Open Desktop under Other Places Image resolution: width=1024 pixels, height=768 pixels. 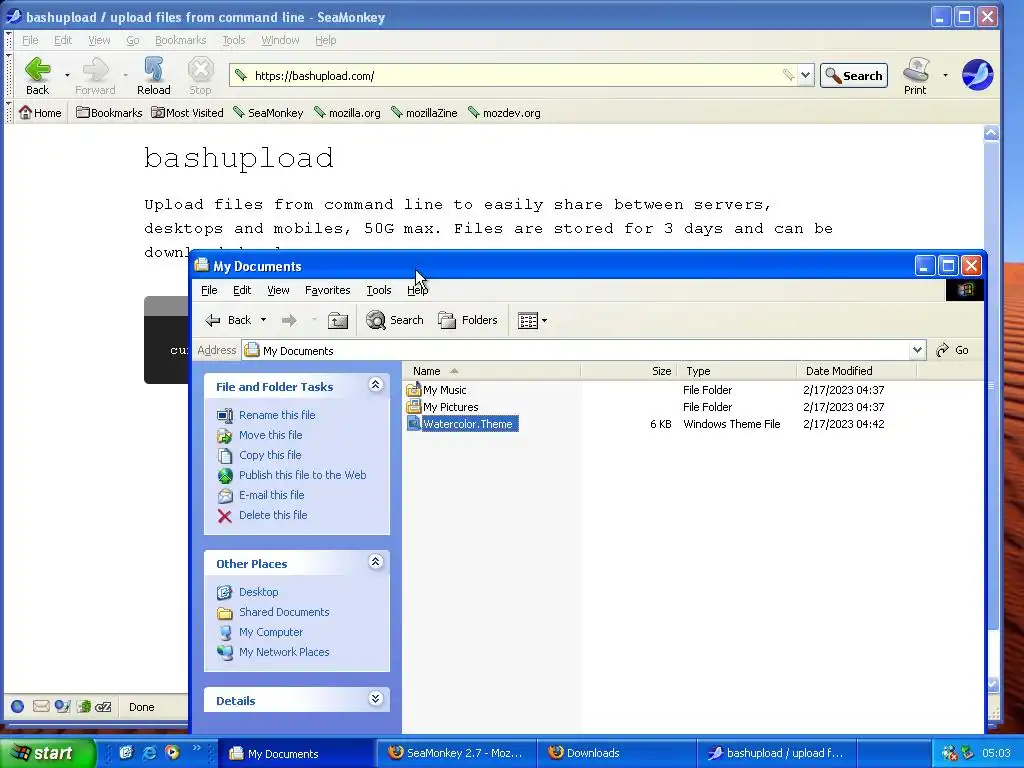[258, 592]
